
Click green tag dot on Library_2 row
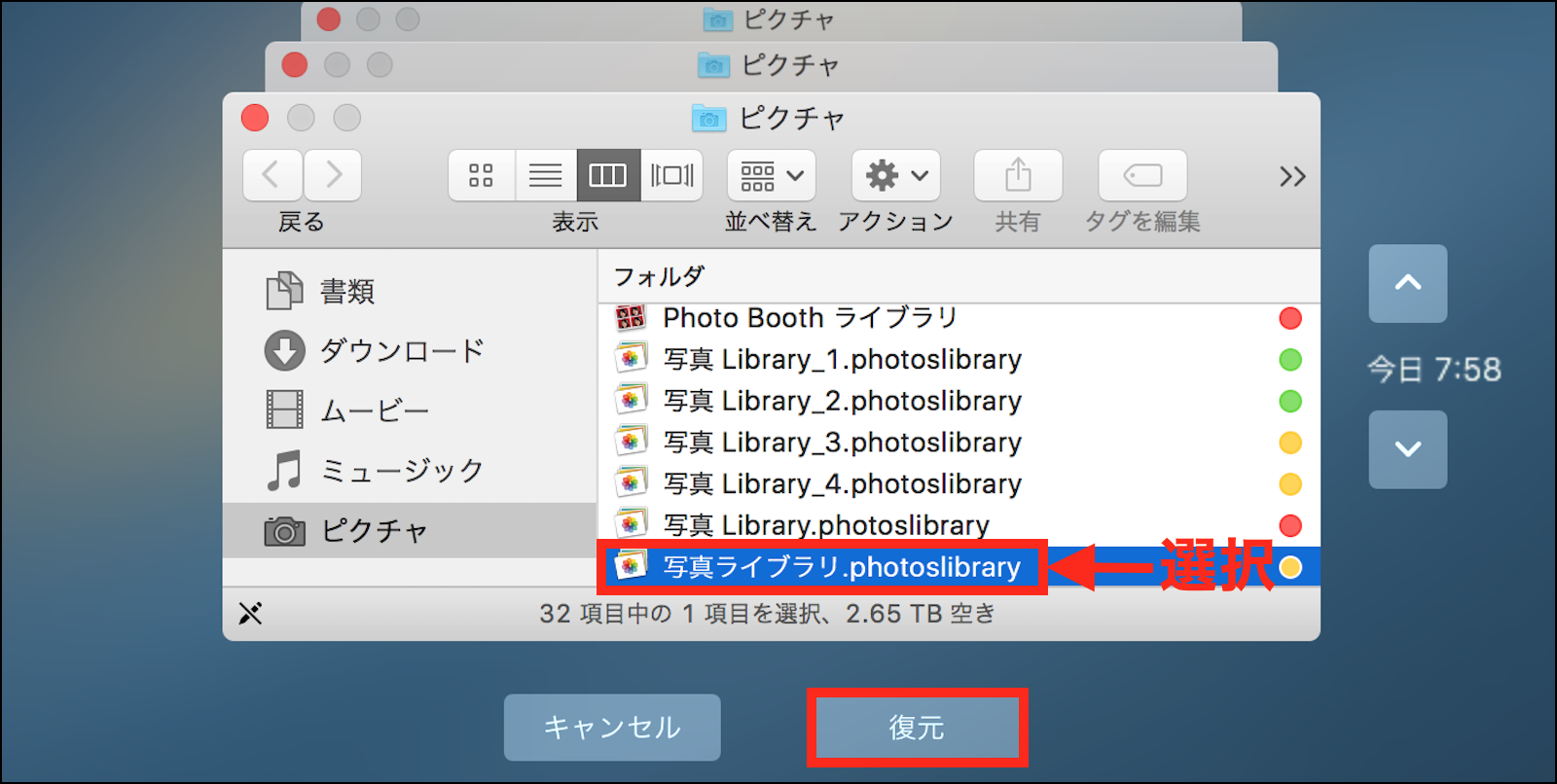click(x=1290, y=401)
